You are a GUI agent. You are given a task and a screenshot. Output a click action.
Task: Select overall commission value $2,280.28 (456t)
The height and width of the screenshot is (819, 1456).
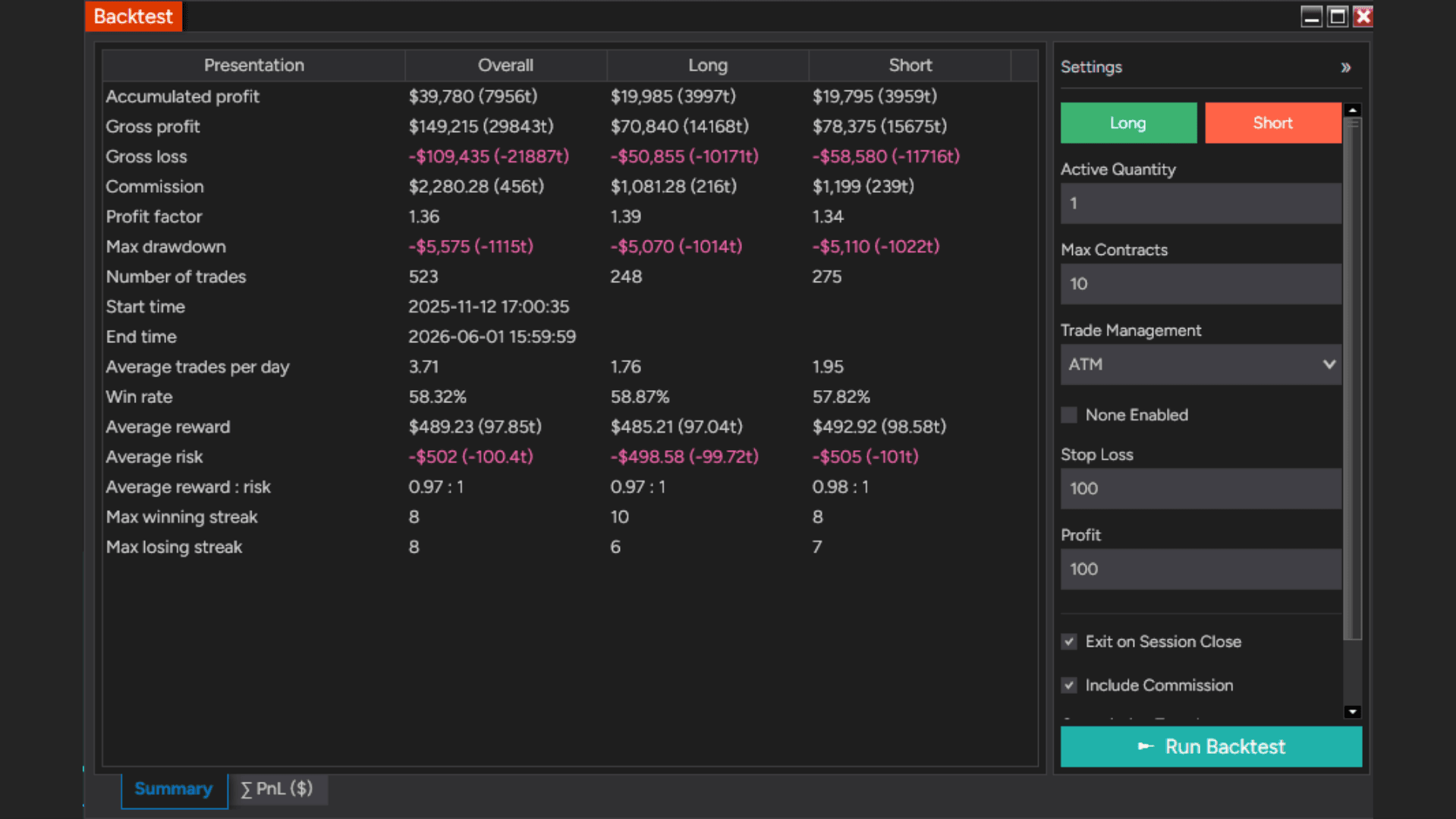click(476, 187)
